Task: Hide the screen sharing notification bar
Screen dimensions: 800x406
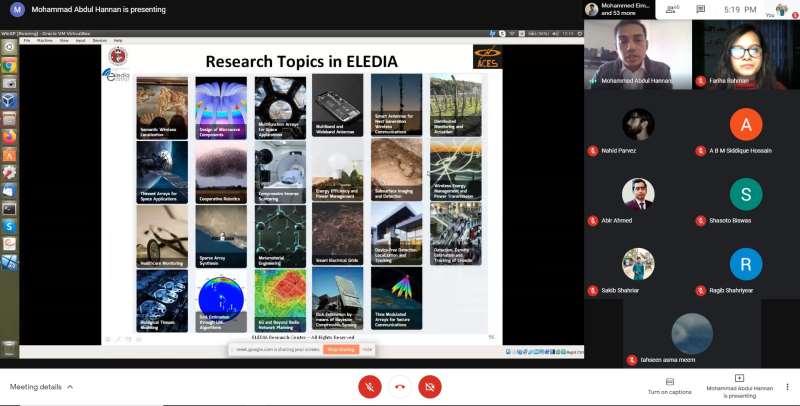Action: (367, 349)
